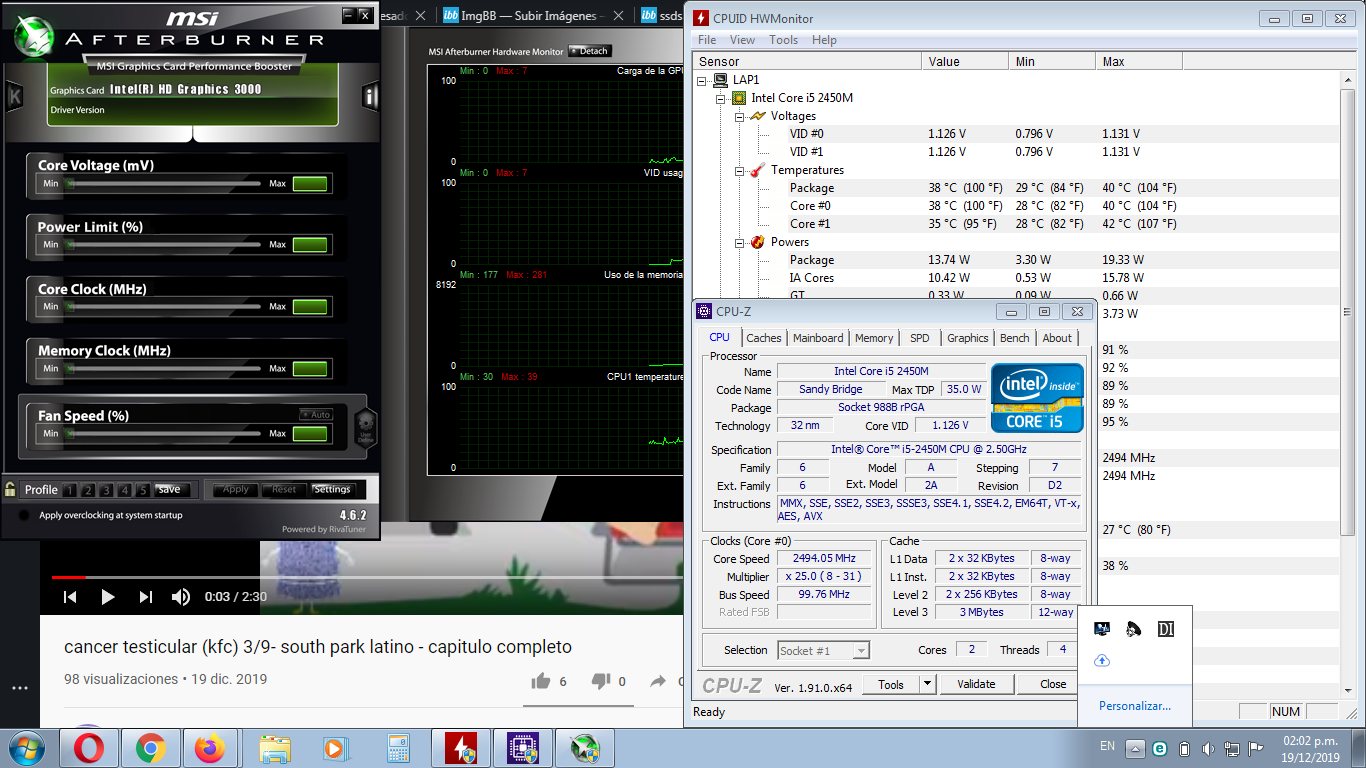The height and width of the screenshot is (768, 1366).
Task: Select profile slot 1 in Afterburner
Action: [x=69, y=490]
